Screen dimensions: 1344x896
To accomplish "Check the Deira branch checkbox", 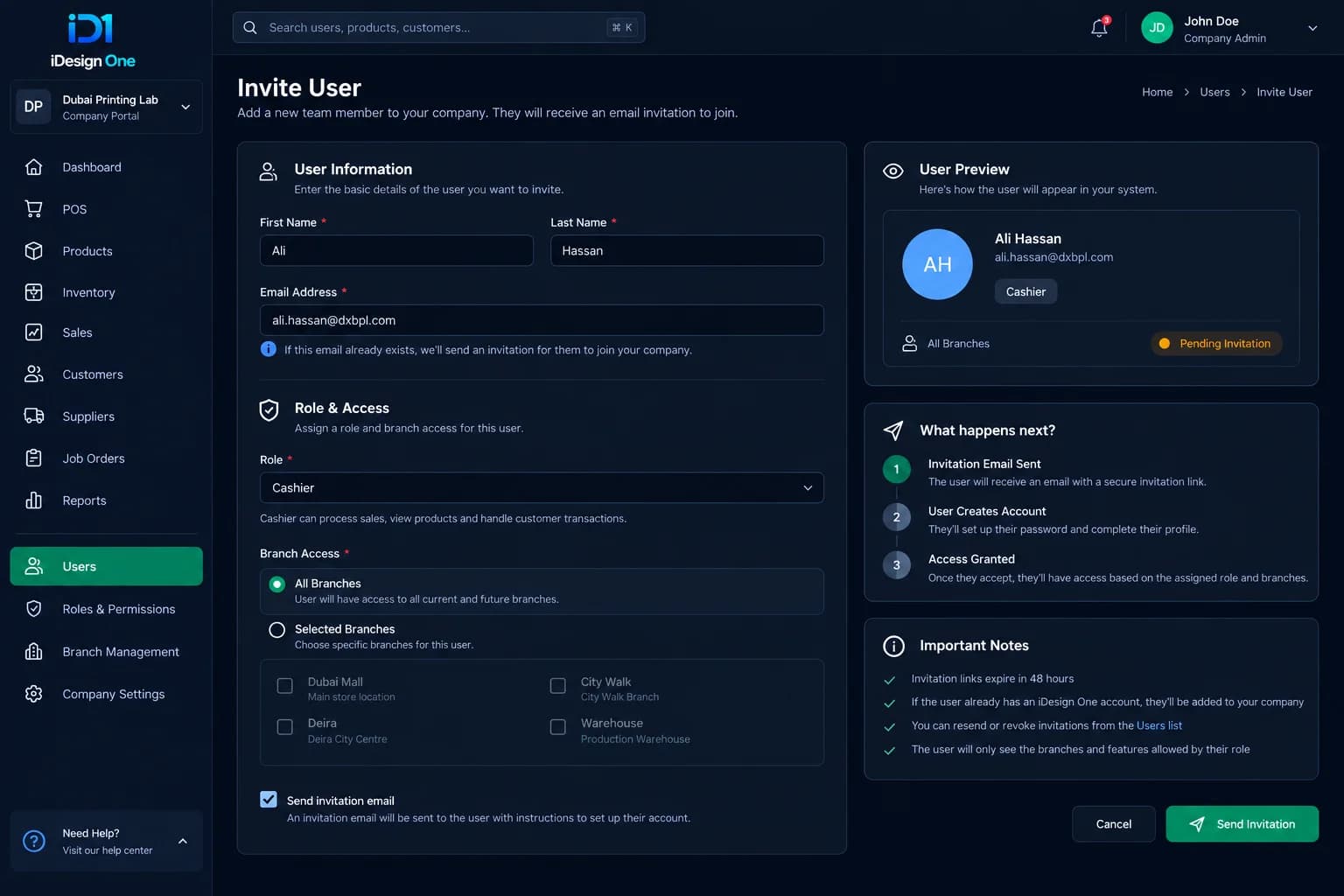I will 285,727.
